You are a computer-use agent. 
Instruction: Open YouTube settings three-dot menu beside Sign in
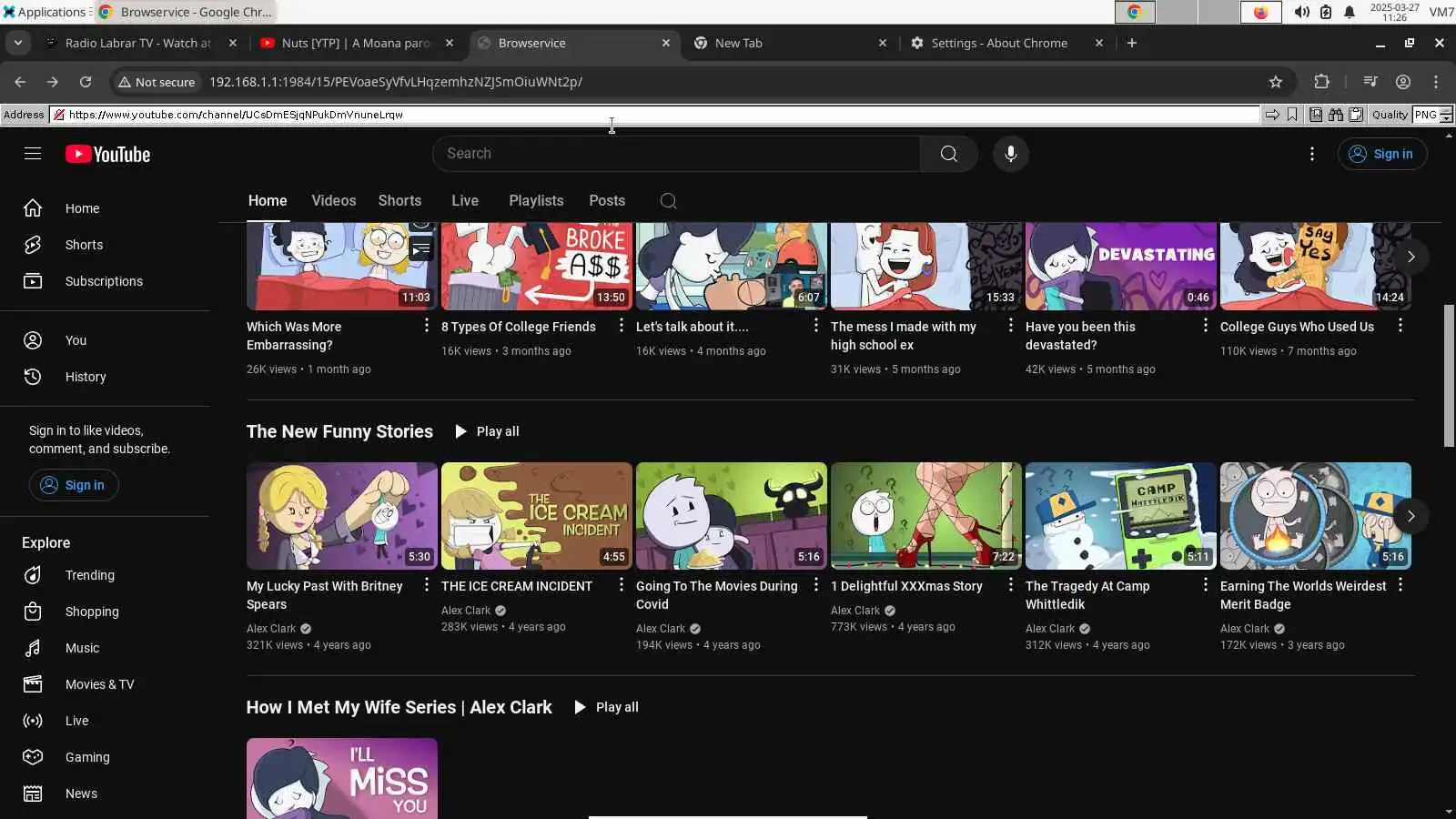(x=1311, y=154)
